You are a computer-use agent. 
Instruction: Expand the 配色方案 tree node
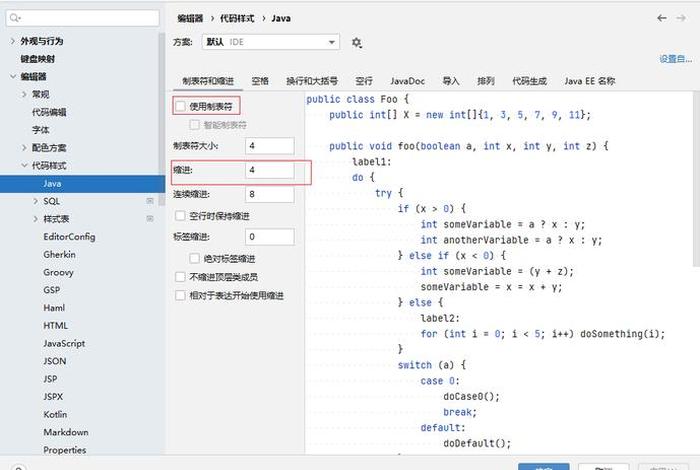[24, 148]
